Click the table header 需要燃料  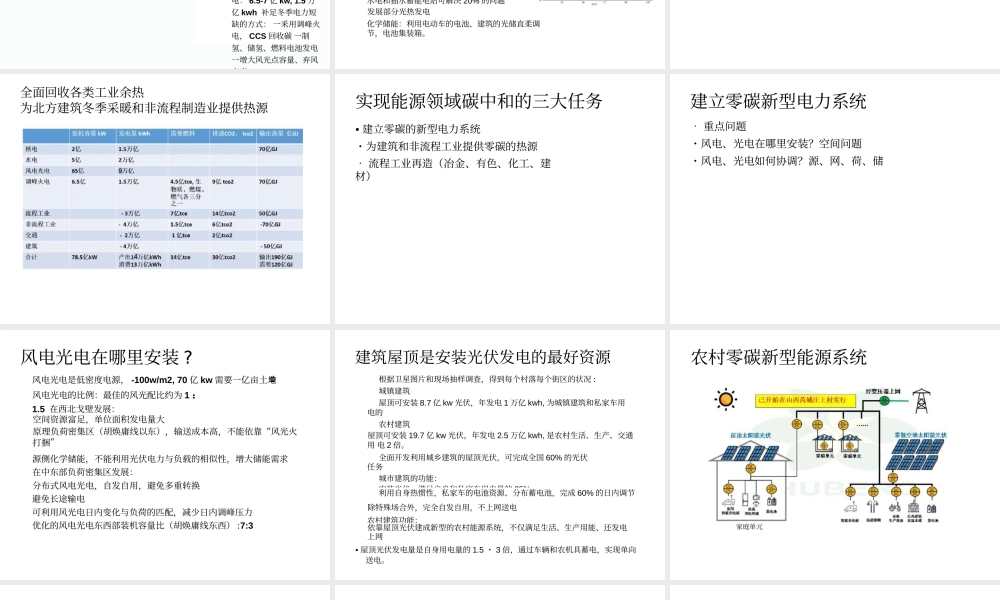coord(180,134)
